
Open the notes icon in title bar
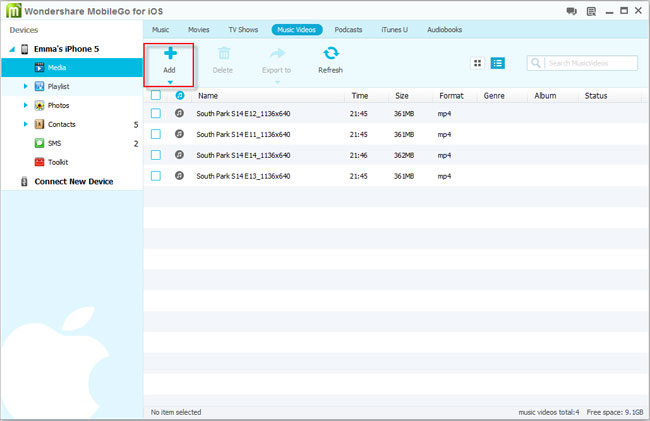591,11
